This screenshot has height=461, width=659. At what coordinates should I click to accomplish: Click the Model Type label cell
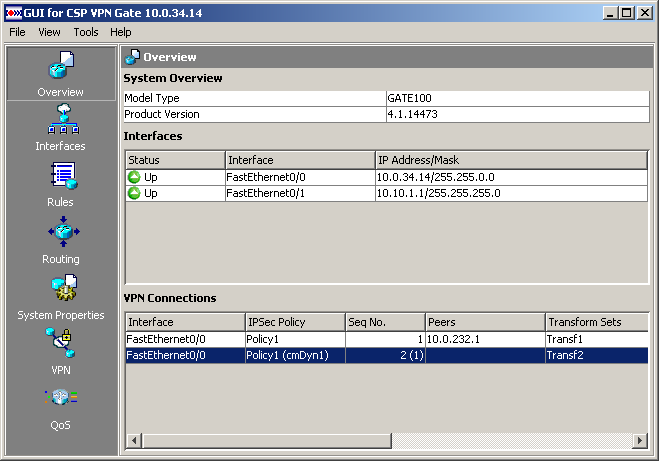pyautogui.click(x=255, y=98)
